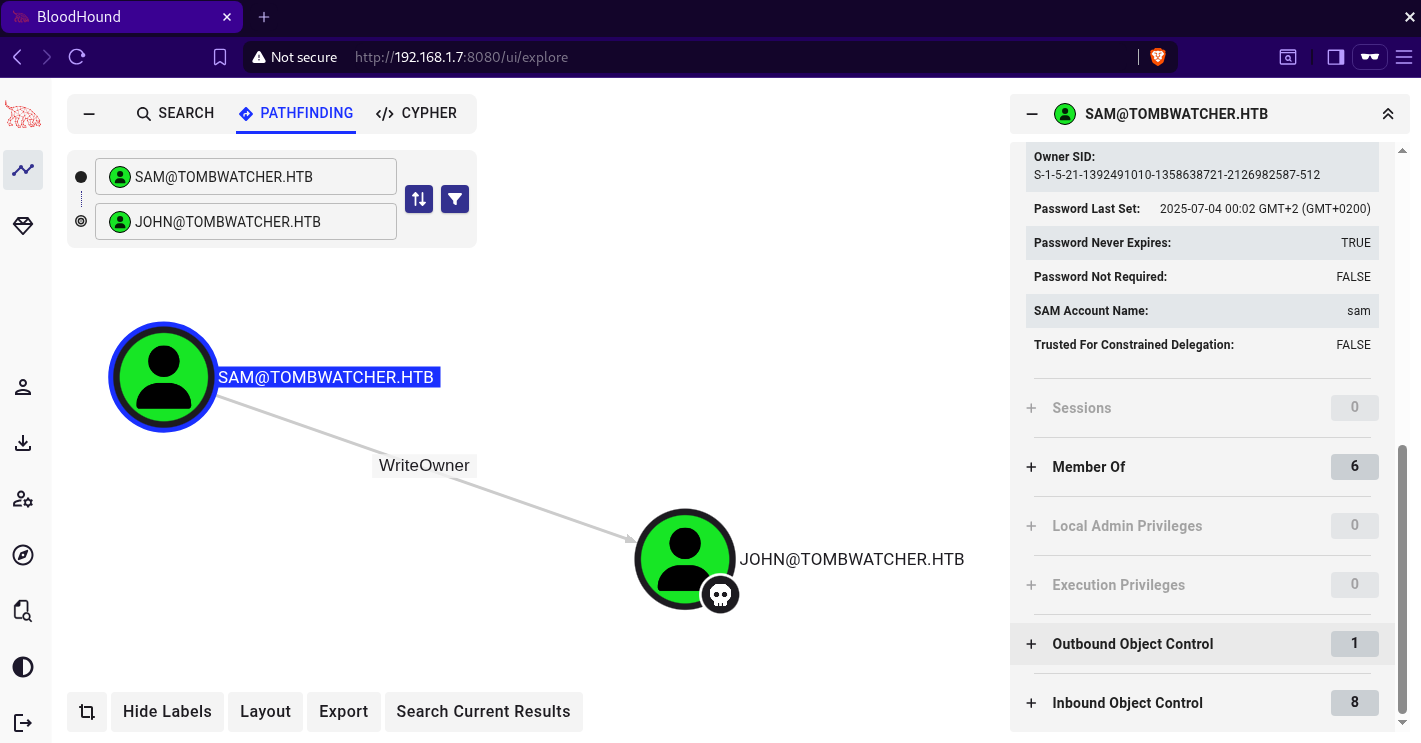This screenshot has width=1421, height=743.
Task: Hide Labels on the graph
Action: 167,712
